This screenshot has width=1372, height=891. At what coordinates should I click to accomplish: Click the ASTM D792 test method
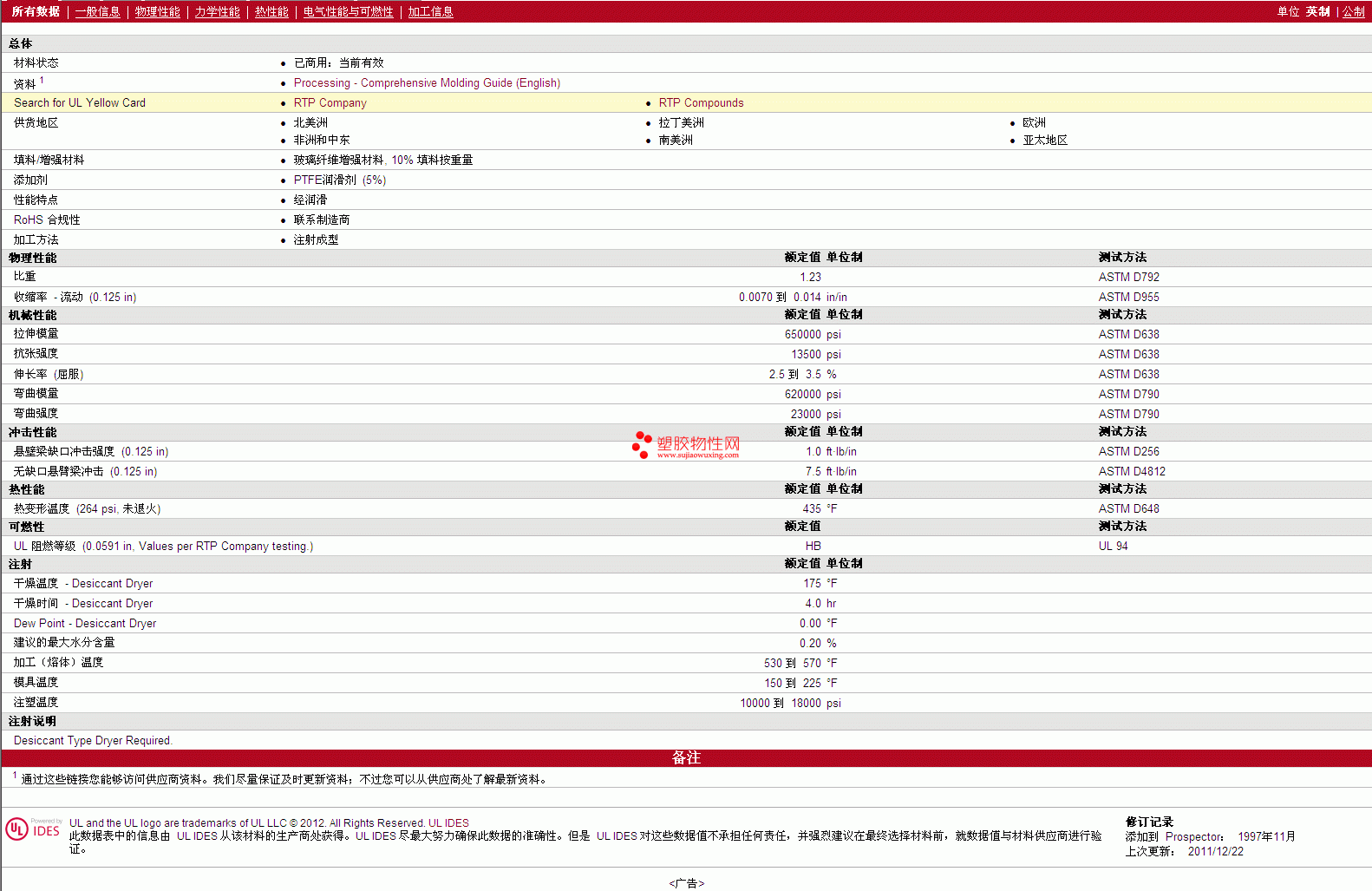1128,278
